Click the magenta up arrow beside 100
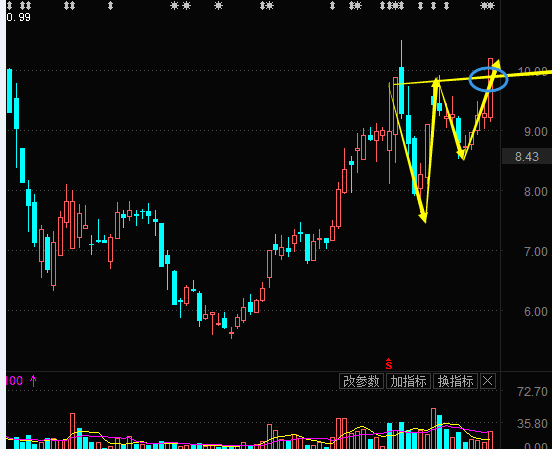This screenshot has height=449, width=552. click(33, 381)
